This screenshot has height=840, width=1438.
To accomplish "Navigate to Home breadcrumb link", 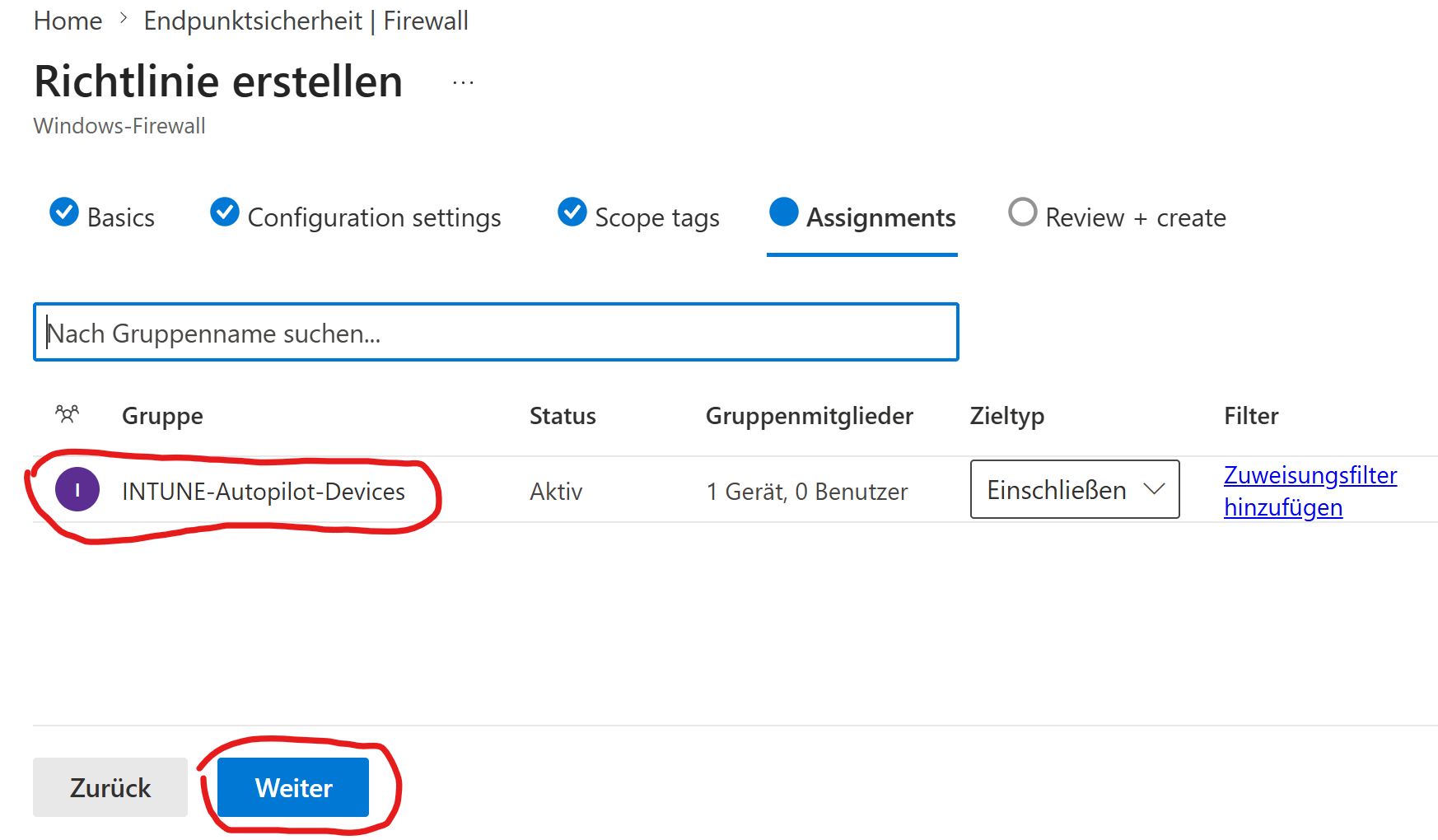I will [68, 21].
